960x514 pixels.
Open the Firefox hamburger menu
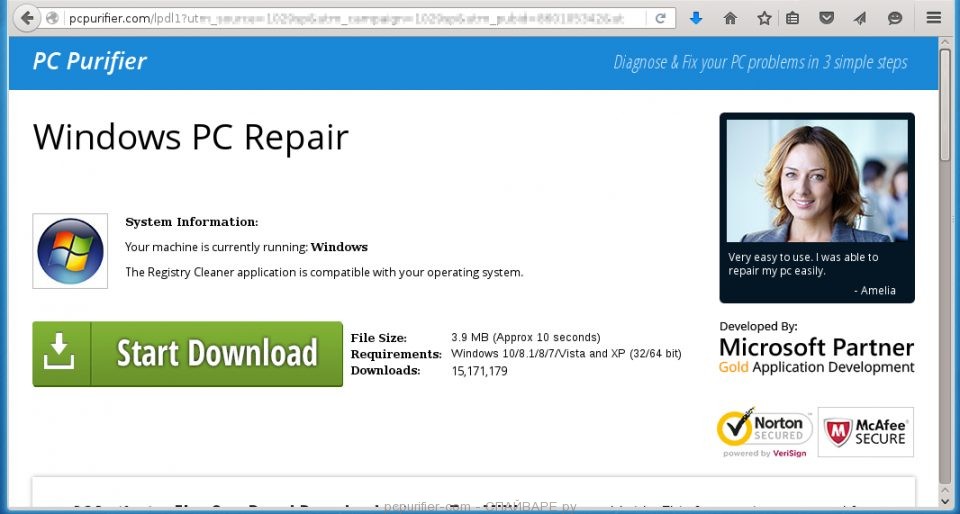[934, 18]
